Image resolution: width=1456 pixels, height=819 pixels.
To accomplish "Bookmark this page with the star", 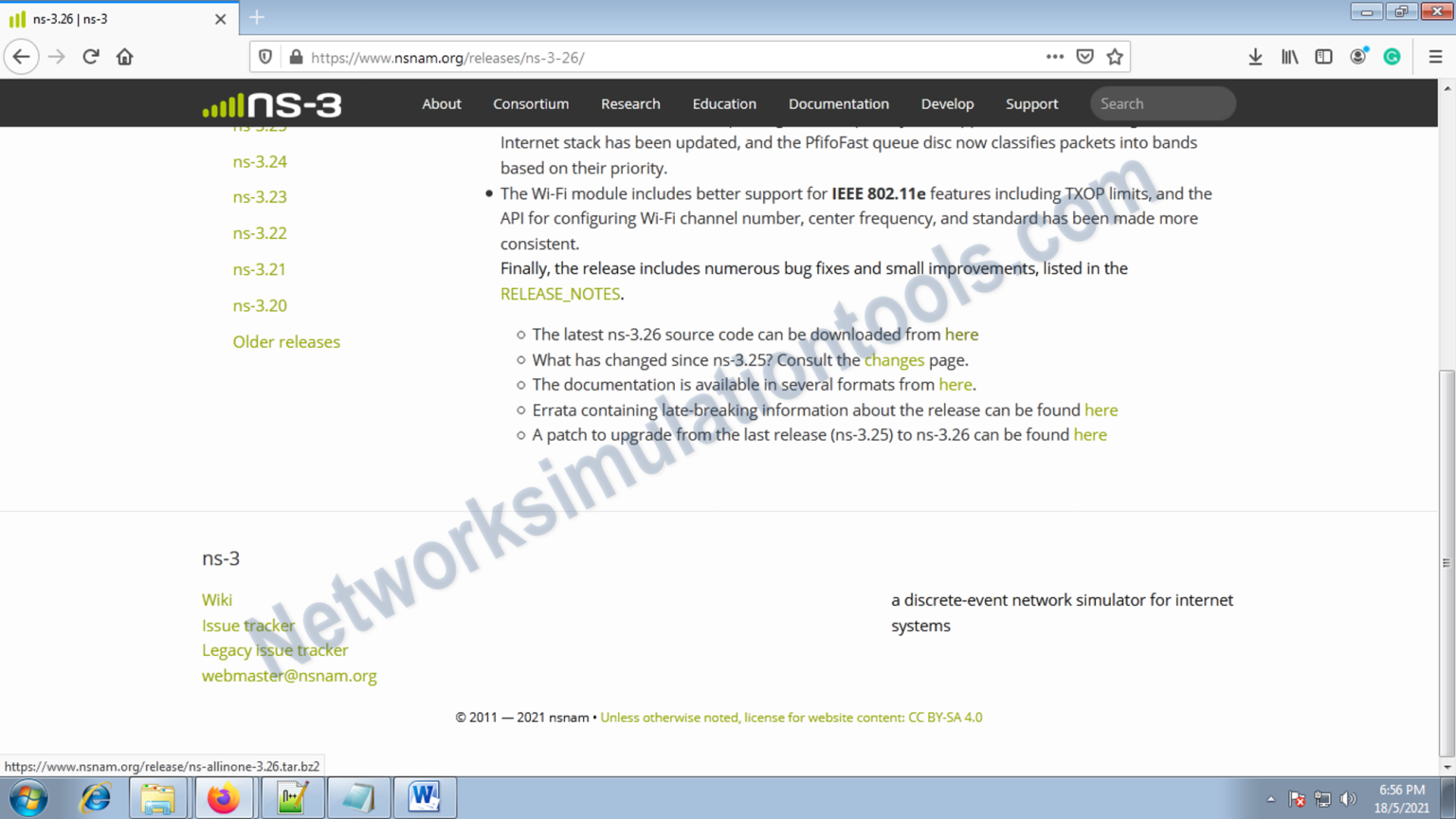I will pos(1115,57).
